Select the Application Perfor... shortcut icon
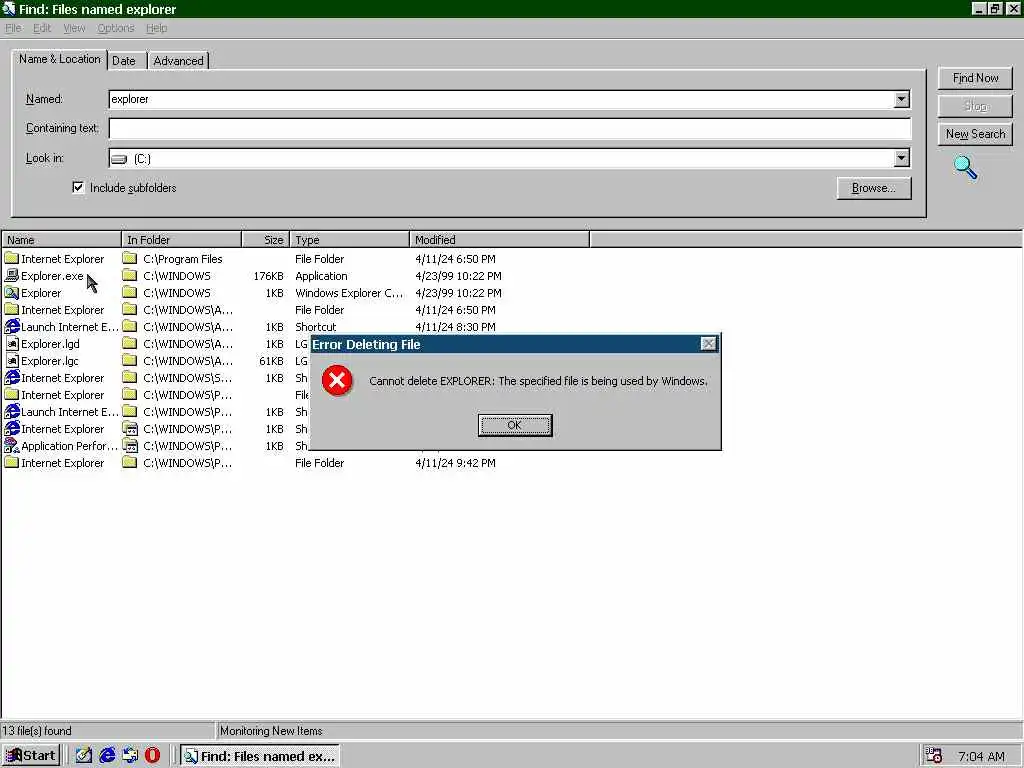Screen dimensions: 1024x768 pyautogui.click(x=12, y=445)
